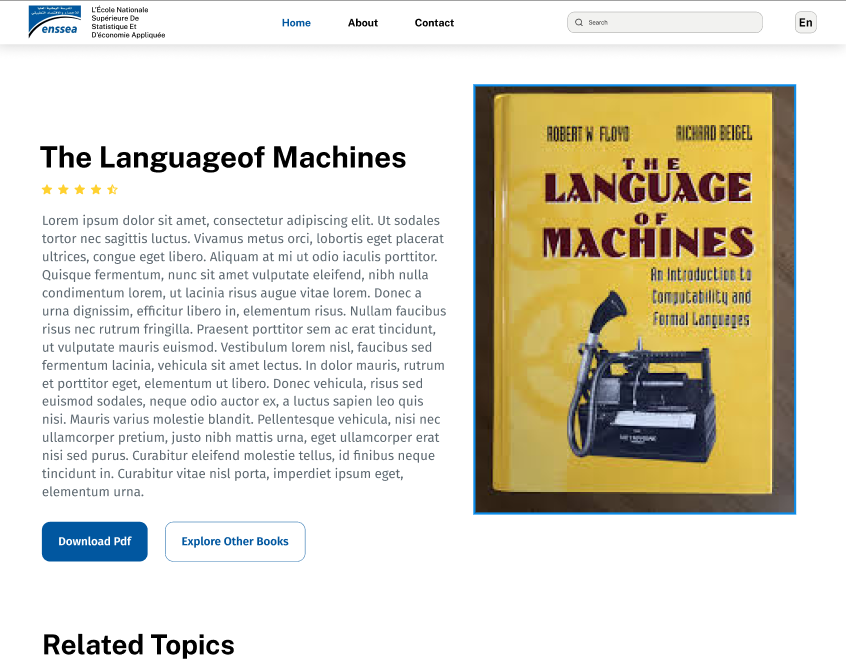Go to the Home nav item

(x=296, y=22)
